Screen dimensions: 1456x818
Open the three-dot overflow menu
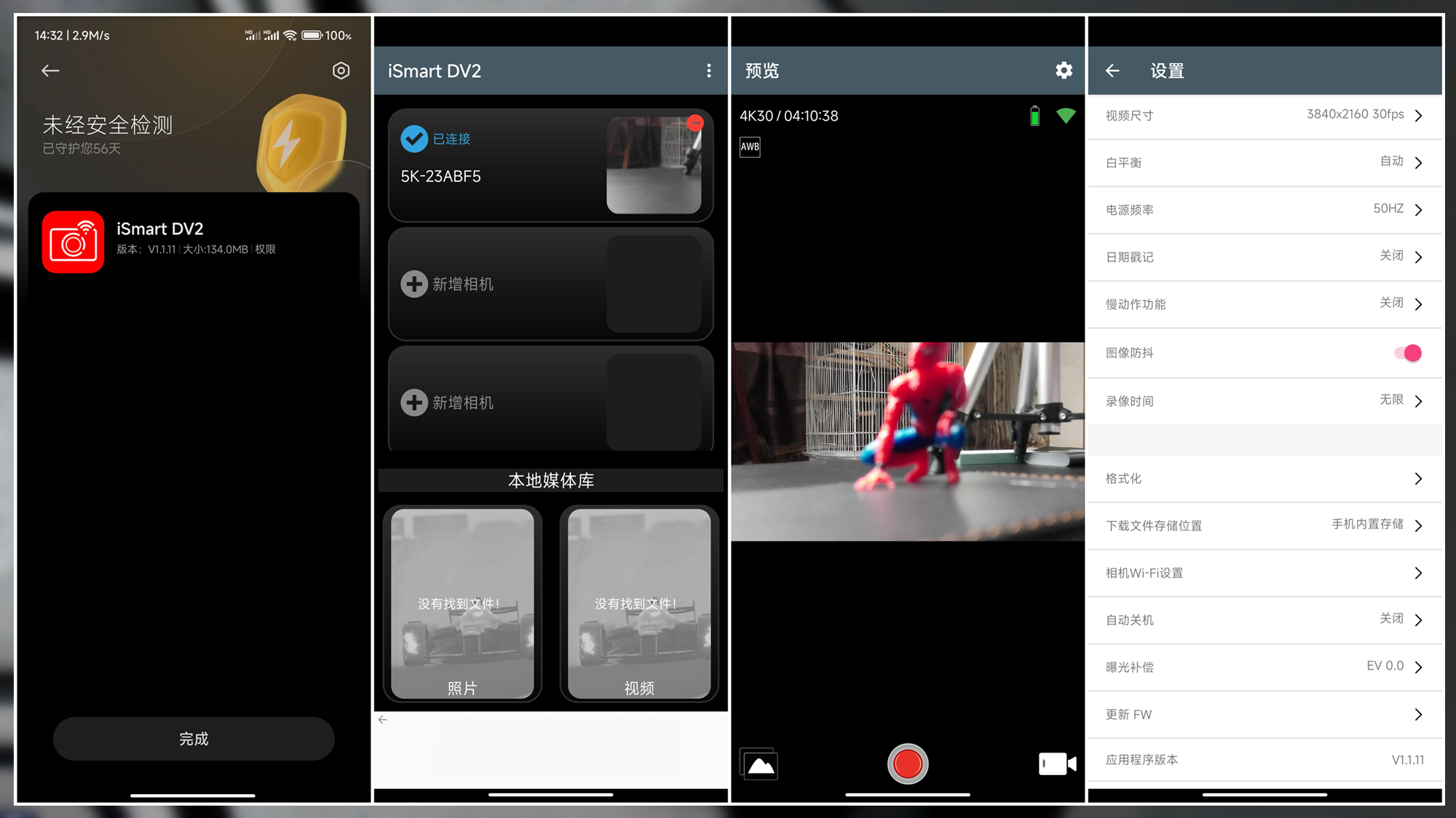point(708,71)
